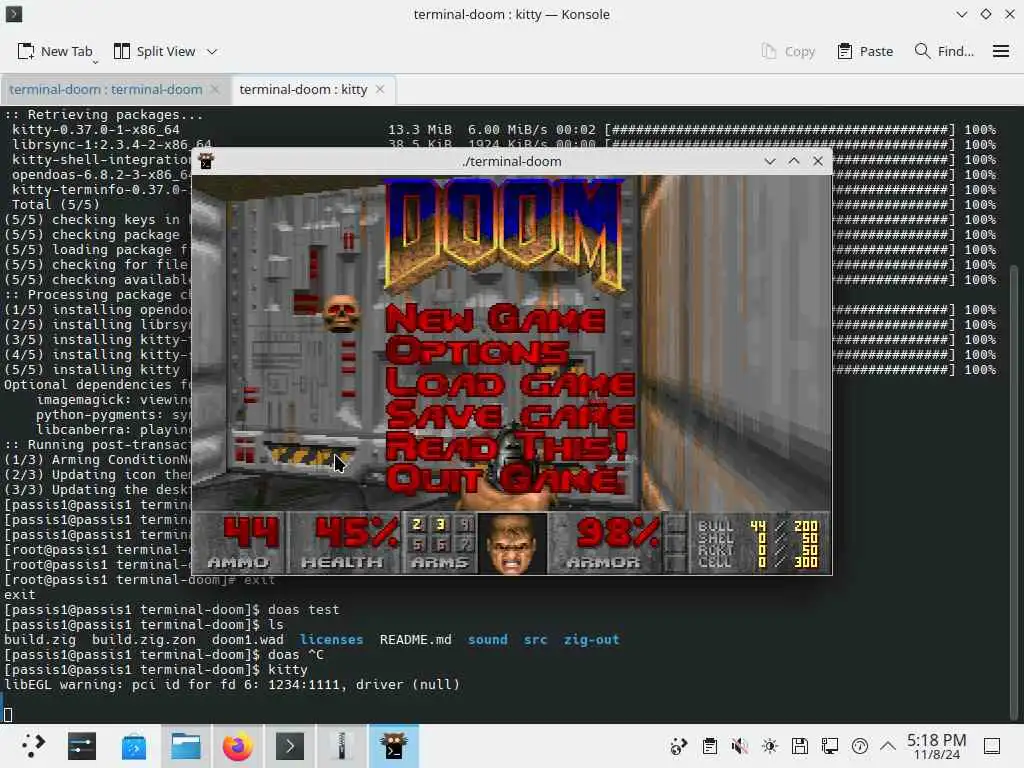Select New Game in Doom menu

(x=495, y=319)
